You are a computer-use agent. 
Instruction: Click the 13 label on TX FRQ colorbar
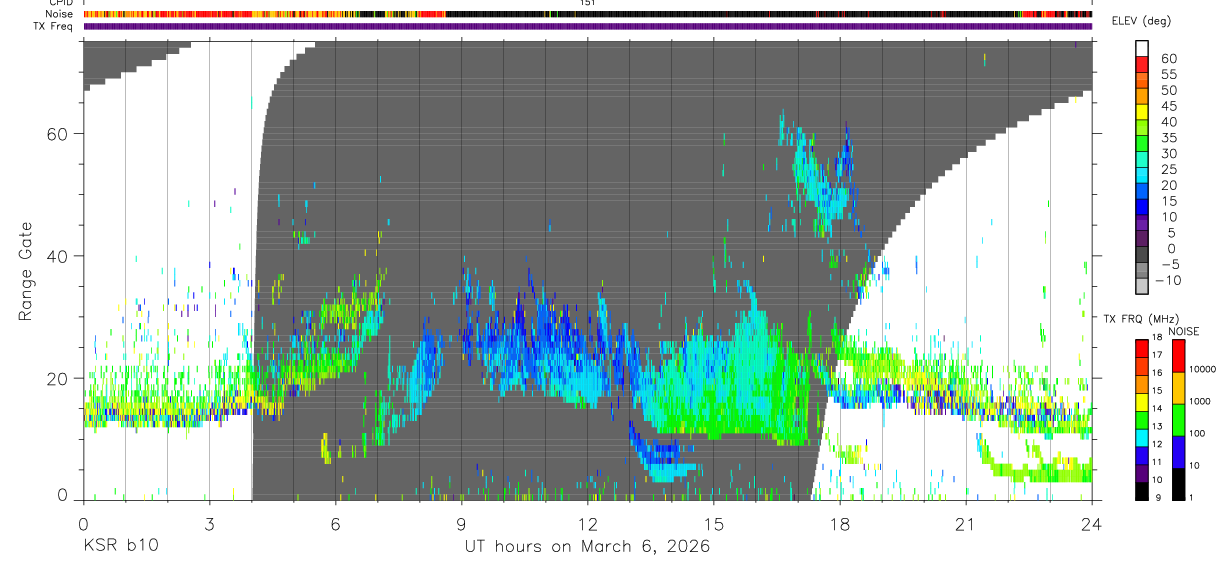[1157, 426]
